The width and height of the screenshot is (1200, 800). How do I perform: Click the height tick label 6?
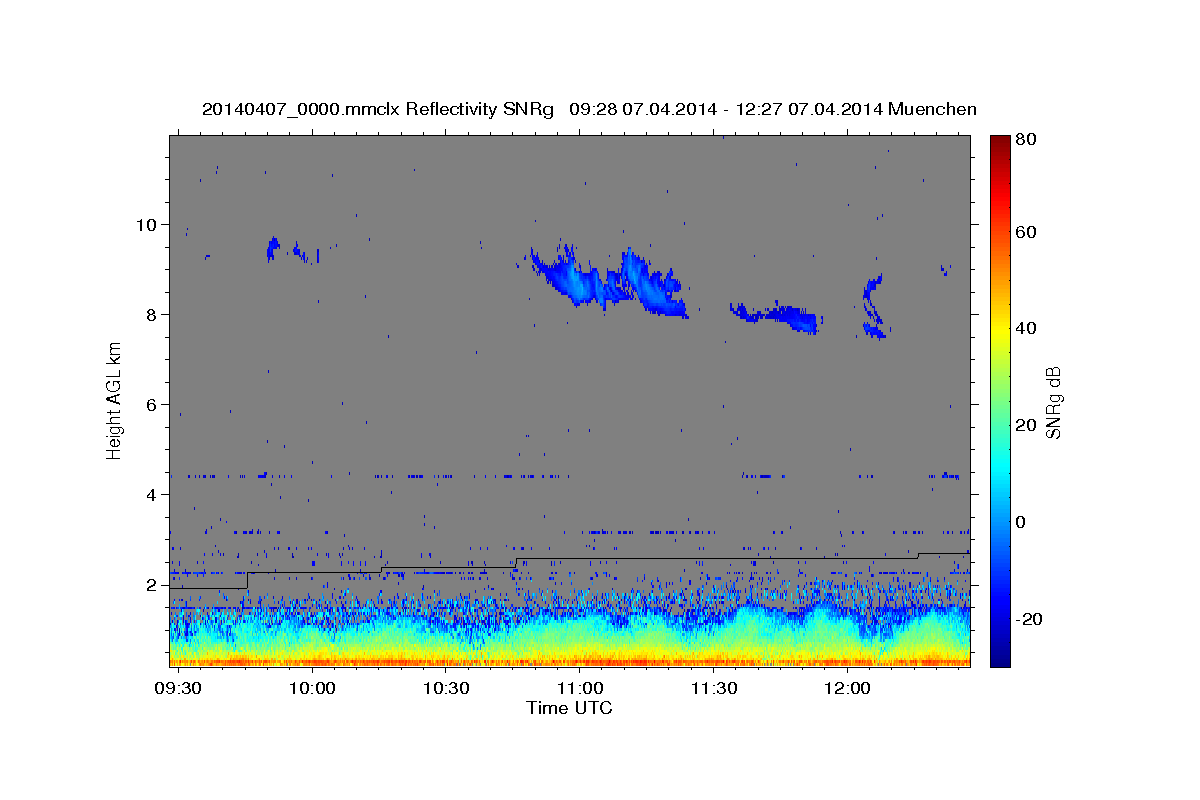click(152, 404)
